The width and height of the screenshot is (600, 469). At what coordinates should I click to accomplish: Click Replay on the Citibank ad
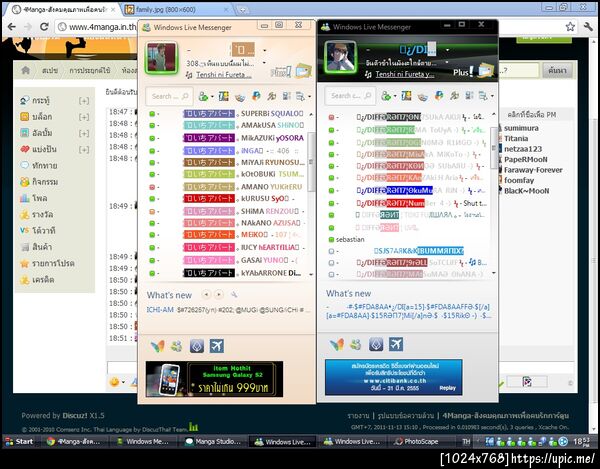click(447, 388)
